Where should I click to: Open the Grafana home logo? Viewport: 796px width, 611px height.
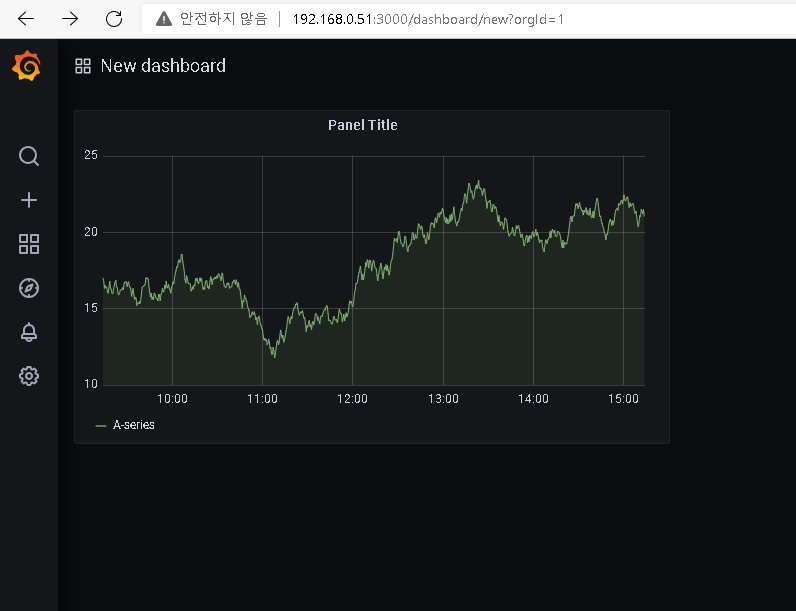[26, 65]
